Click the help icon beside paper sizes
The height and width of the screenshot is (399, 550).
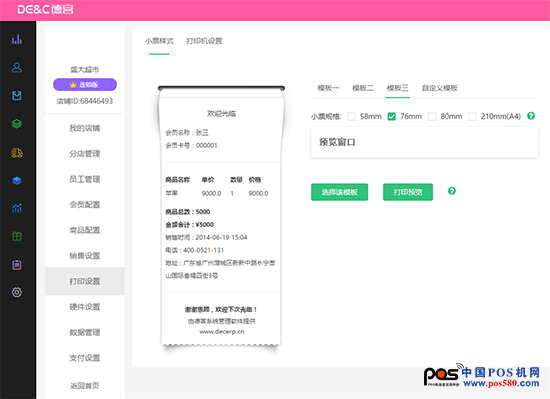coord(531,116)
